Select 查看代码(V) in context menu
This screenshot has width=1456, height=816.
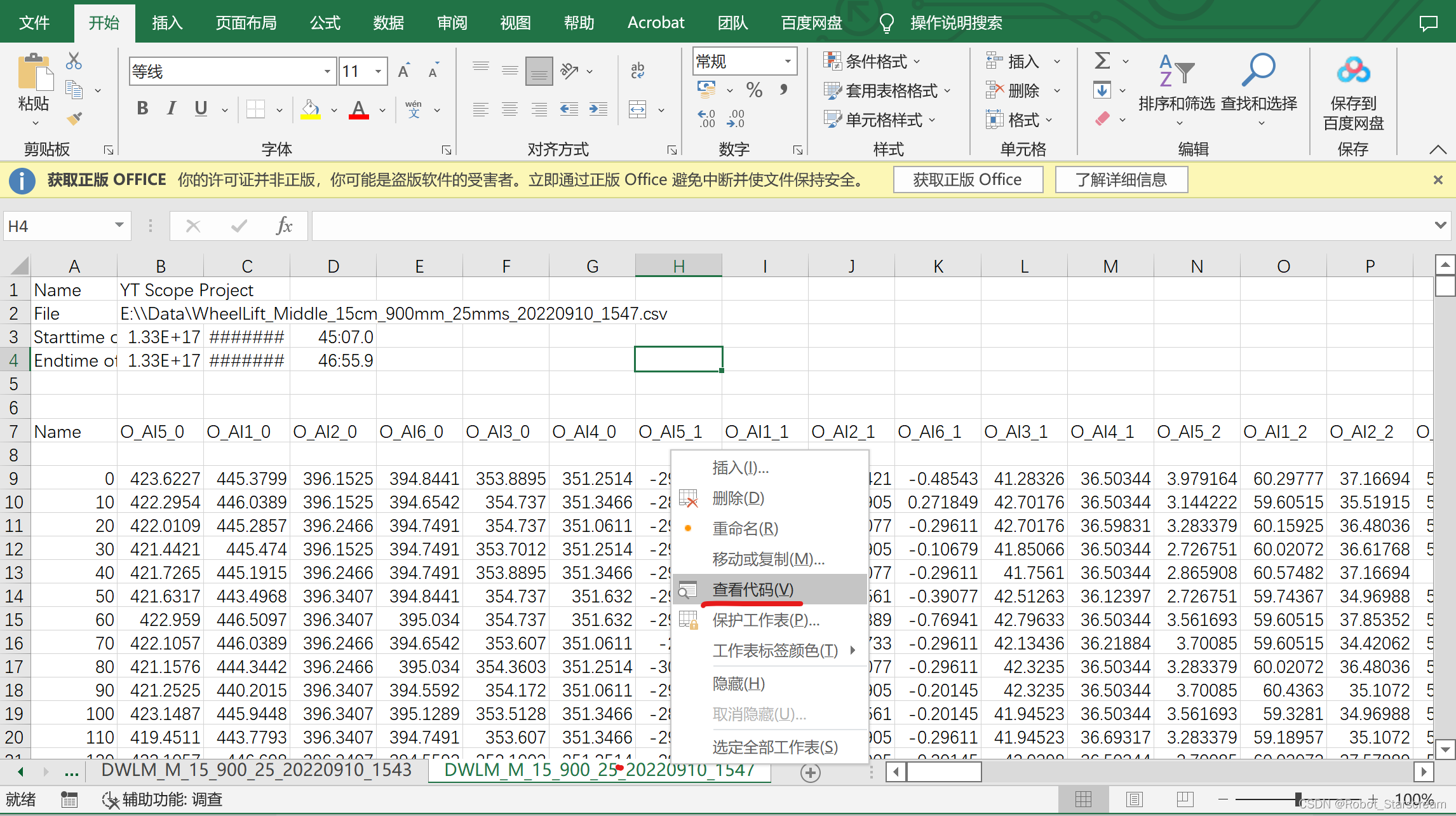753,589
